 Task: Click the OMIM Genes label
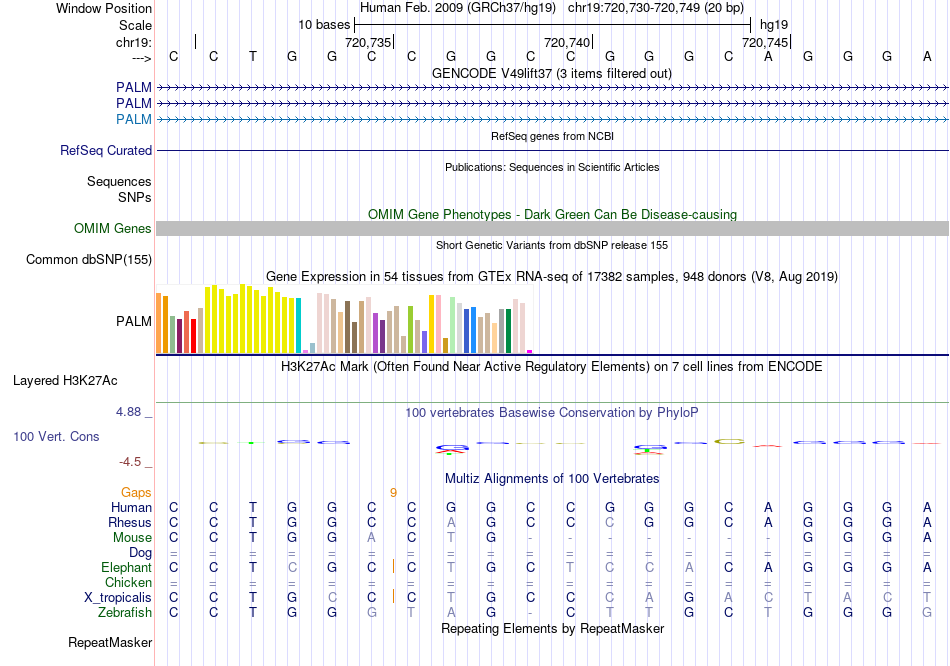(113, 228)
